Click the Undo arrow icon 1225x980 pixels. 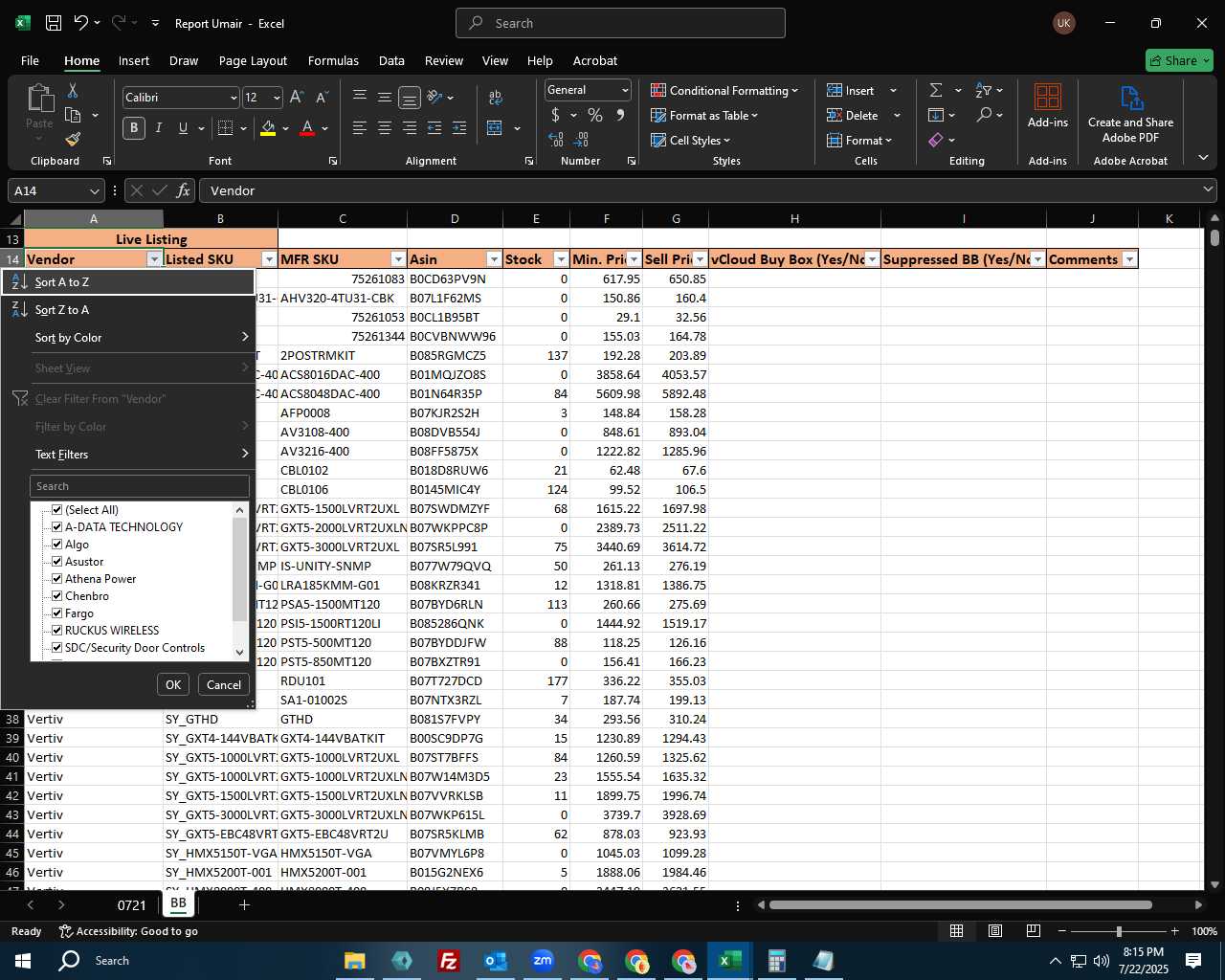(x=81, y=23)
